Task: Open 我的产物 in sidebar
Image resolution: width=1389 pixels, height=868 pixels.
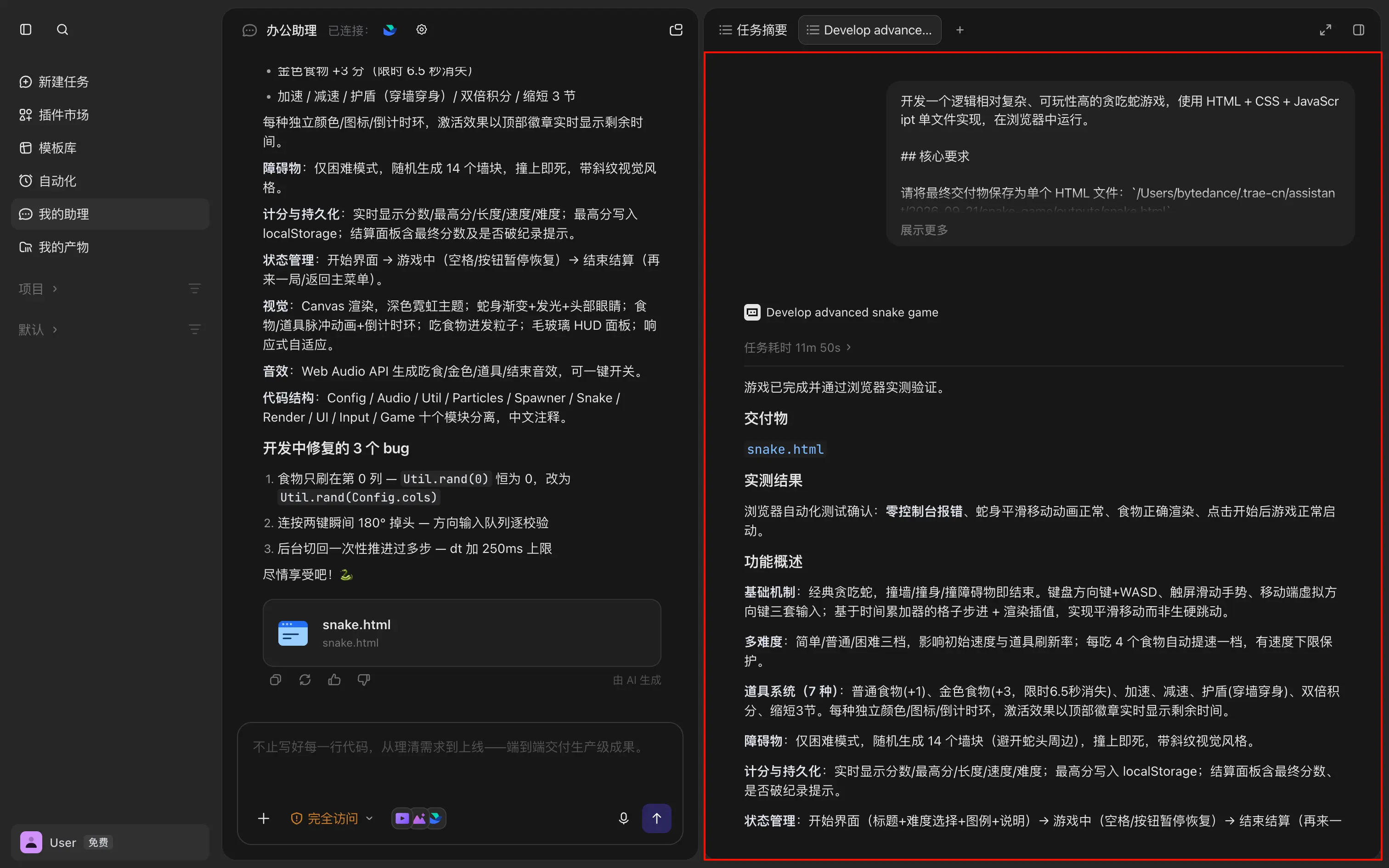Action: tap(110, 248)
